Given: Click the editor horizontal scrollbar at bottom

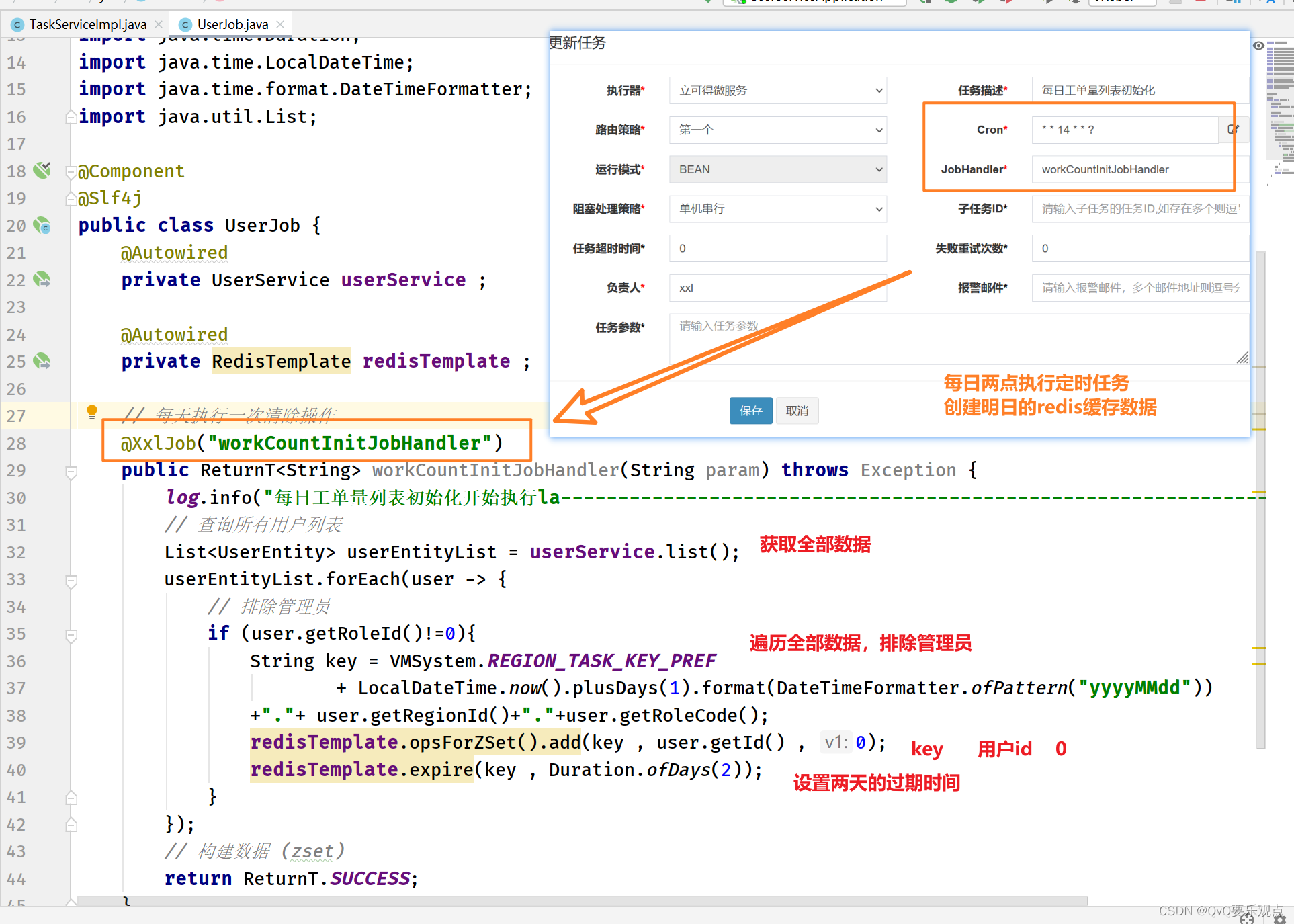Looking at the screenshot, I should tap(582, 900).
